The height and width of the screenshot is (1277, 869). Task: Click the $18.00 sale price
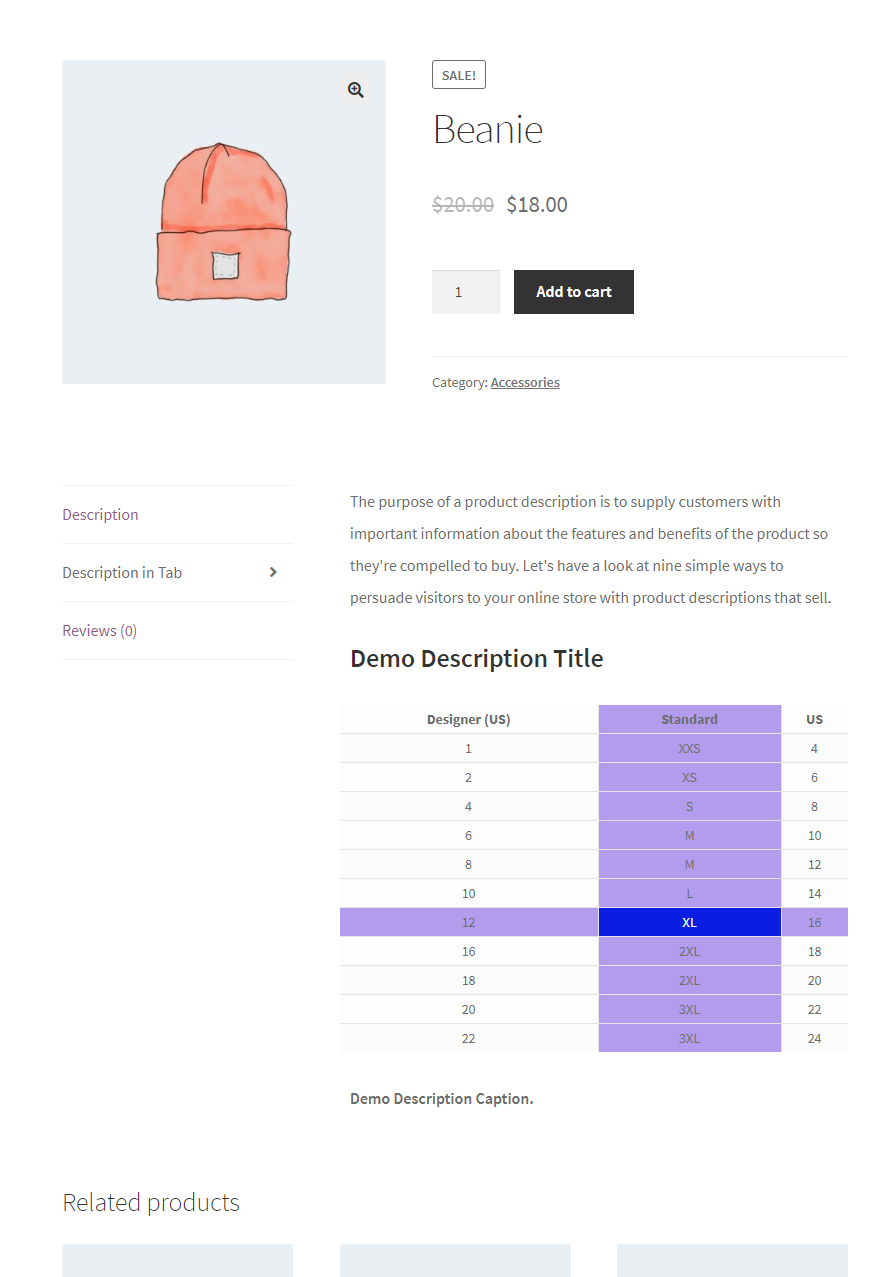[537, 205]
